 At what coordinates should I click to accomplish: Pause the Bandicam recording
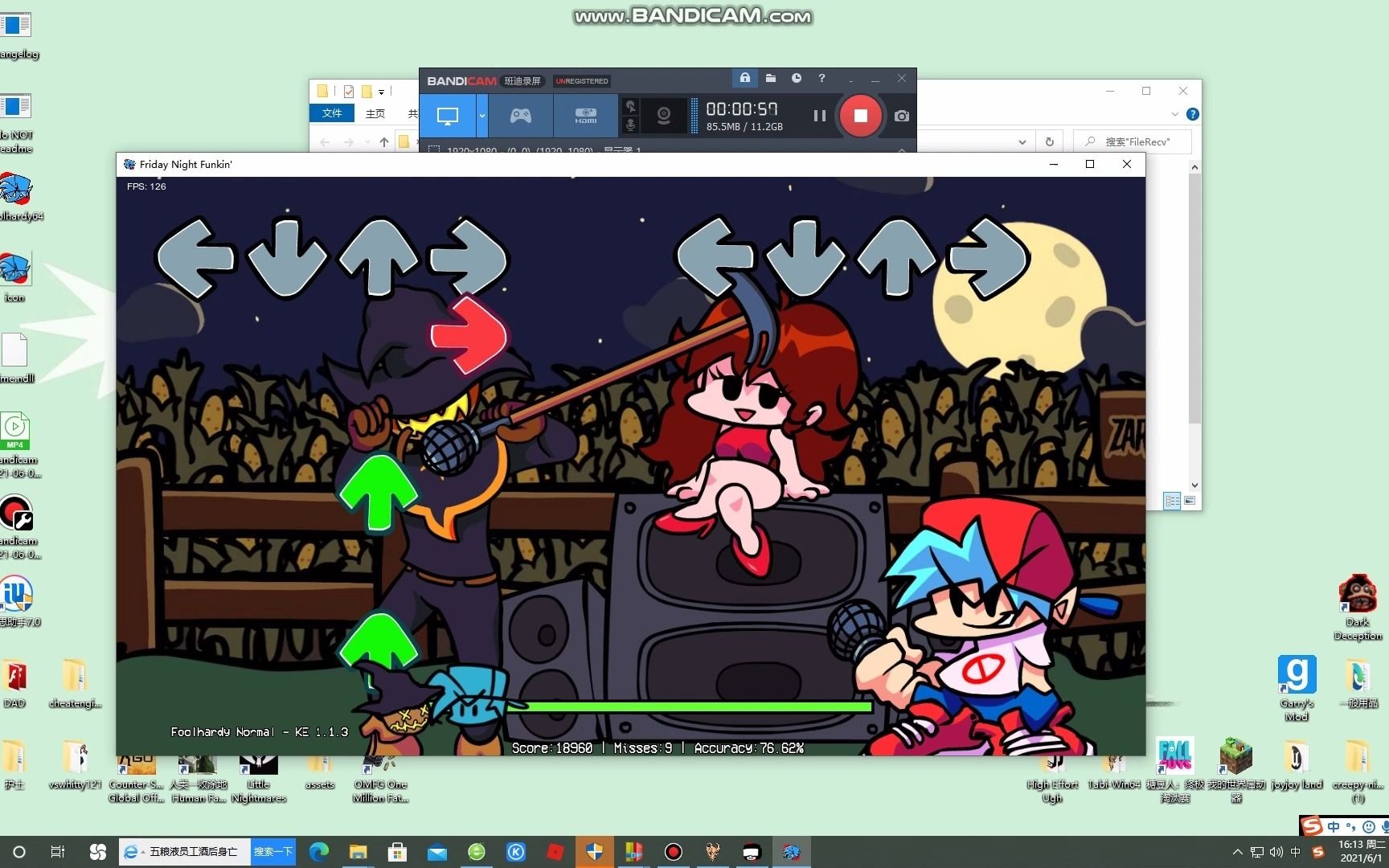click(x=819, y=116)
